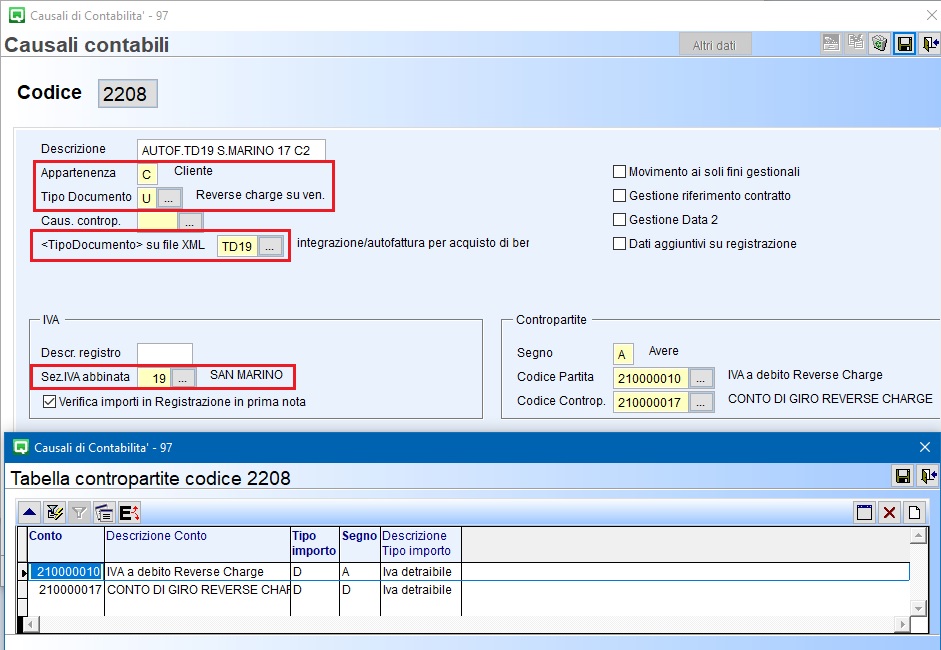Click the filter-with-lightning icon in the grid toolbar

click(x=54, y=513)
